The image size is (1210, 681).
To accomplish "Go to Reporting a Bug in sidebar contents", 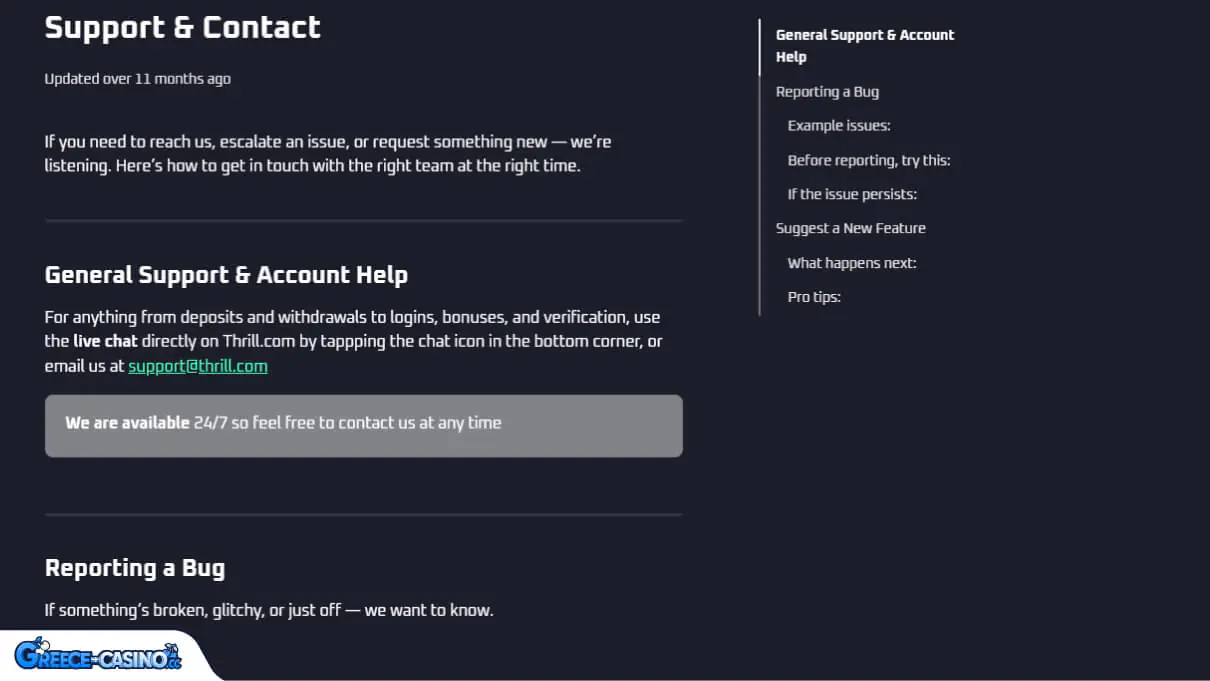I will coord(827,92).
